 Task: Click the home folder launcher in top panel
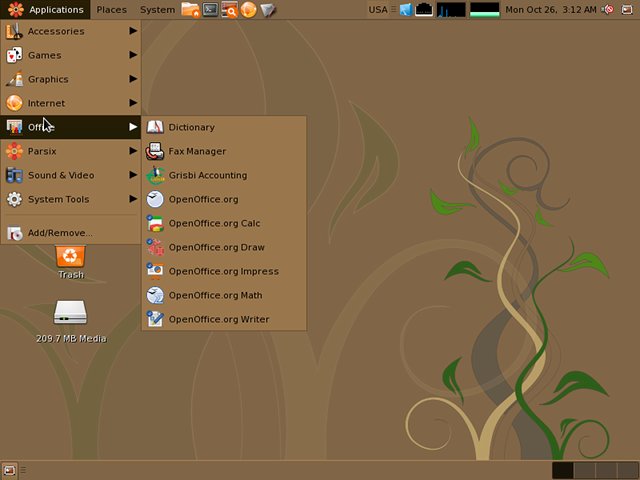click(x=190, y=9)
